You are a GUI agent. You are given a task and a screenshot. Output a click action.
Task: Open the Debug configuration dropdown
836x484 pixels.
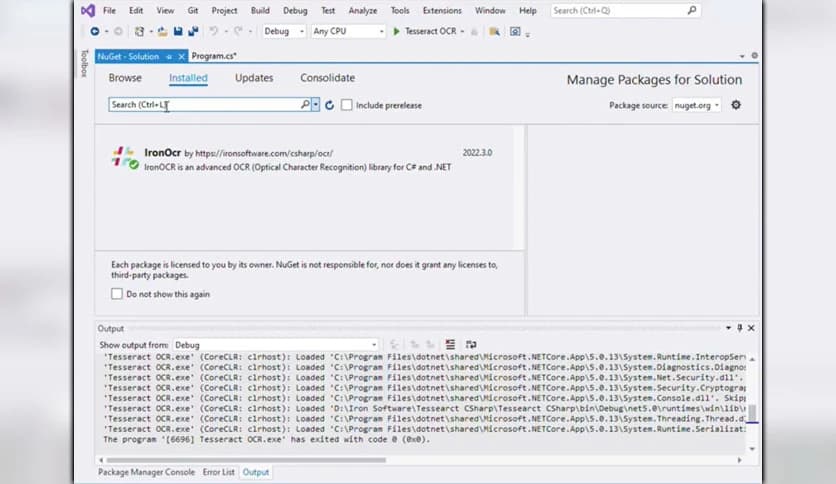284,31
